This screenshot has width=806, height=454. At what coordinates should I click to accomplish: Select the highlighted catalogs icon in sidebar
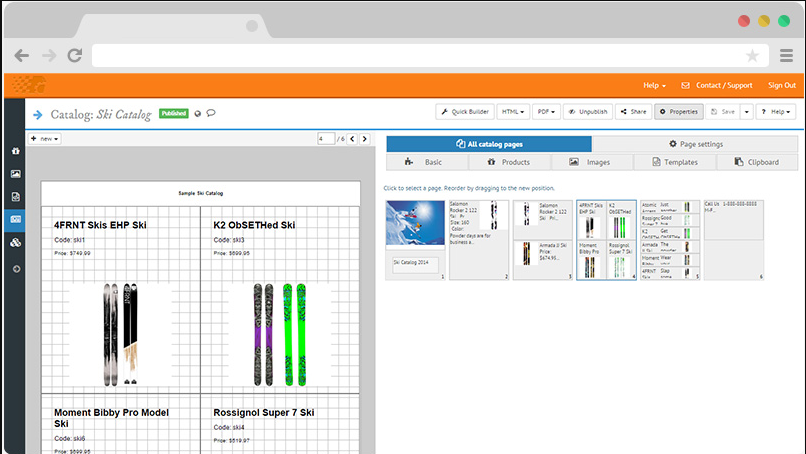(x=15, y=220)
